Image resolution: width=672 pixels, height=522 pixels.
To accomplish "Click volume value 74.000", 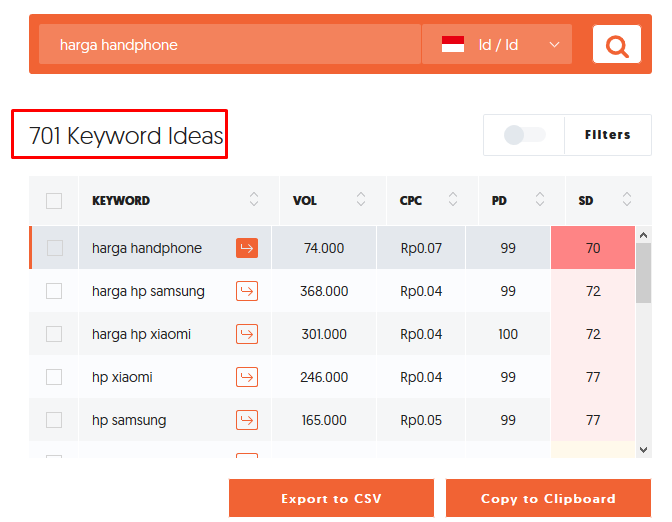I will [324, 248].
